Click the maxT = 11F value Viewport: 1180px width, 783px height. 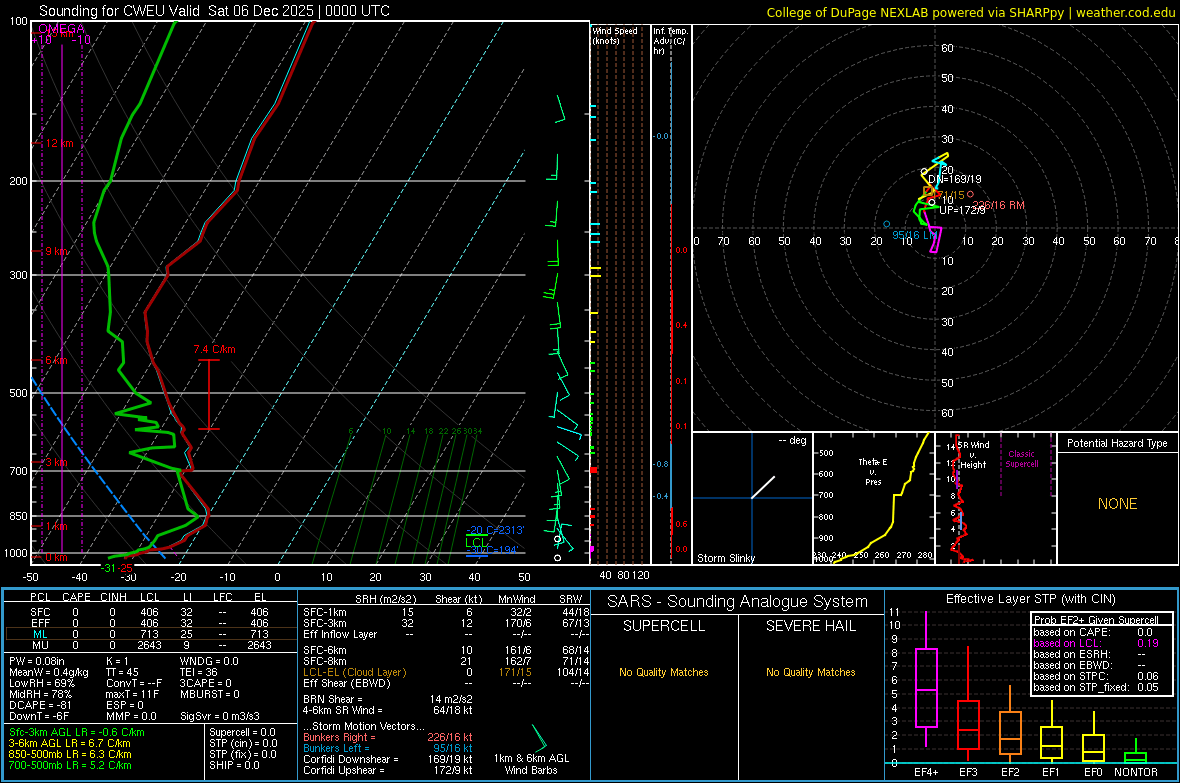coord(132,693)
